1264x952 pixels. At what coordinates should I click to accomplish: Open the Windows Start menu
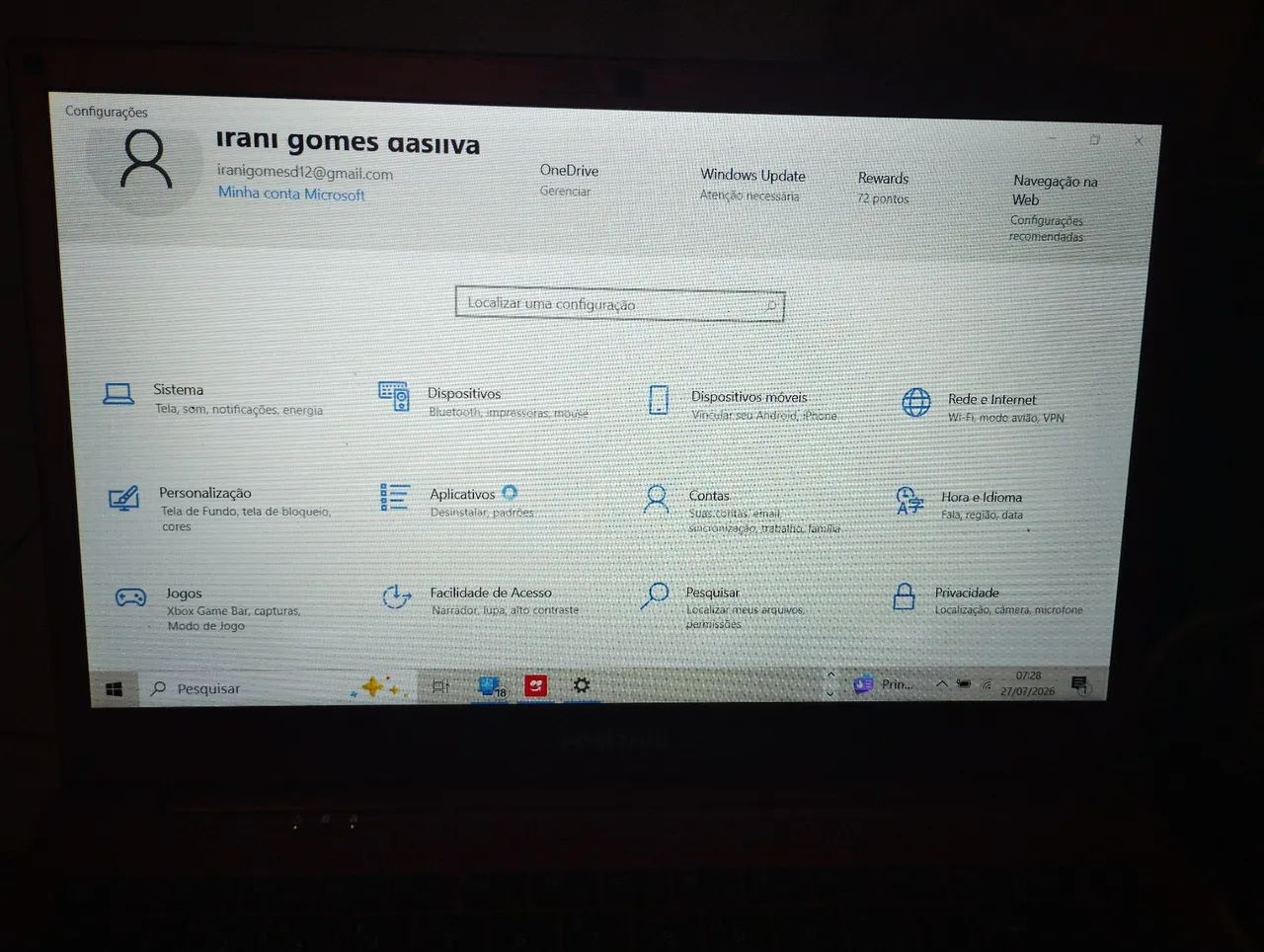115,689
